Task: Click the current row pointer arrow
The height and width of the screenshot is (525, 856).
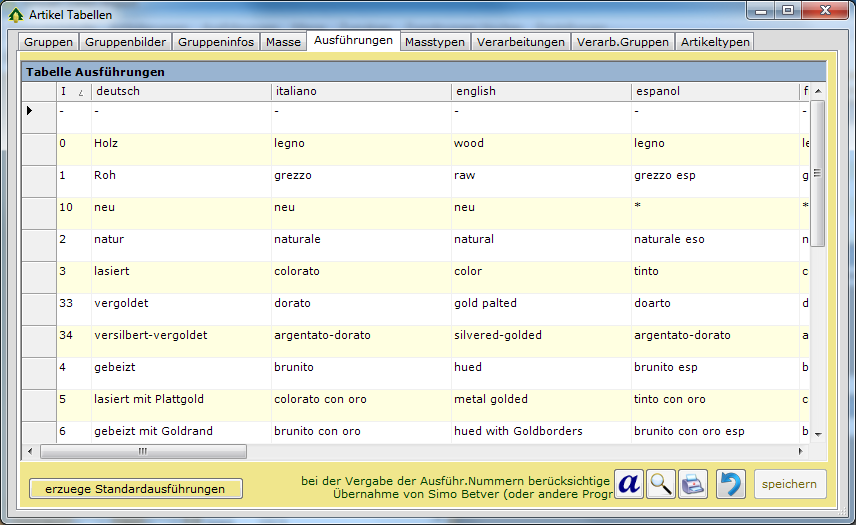Action: tap(30, 110)
